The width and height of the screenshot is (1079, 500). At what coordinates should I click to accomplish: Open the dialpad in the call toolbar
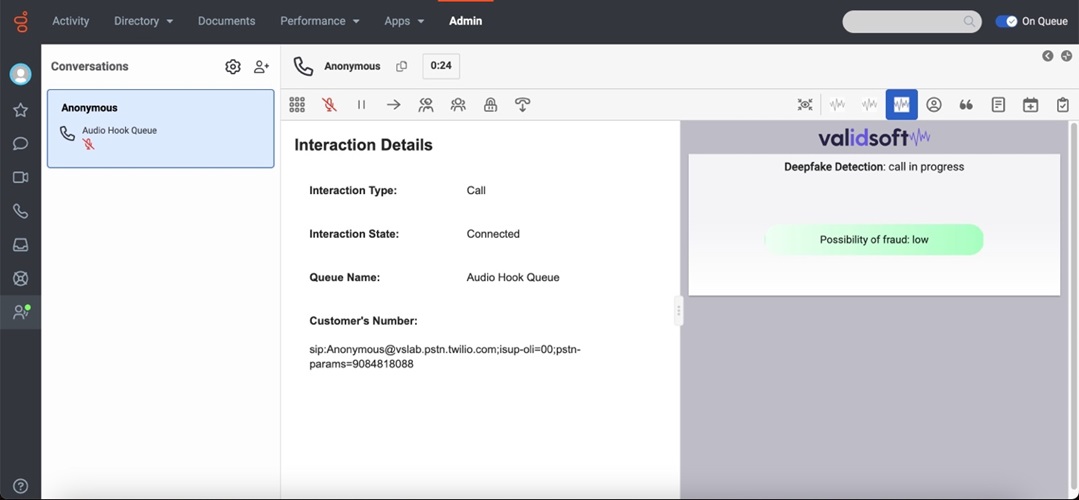[x=297, y=104]
